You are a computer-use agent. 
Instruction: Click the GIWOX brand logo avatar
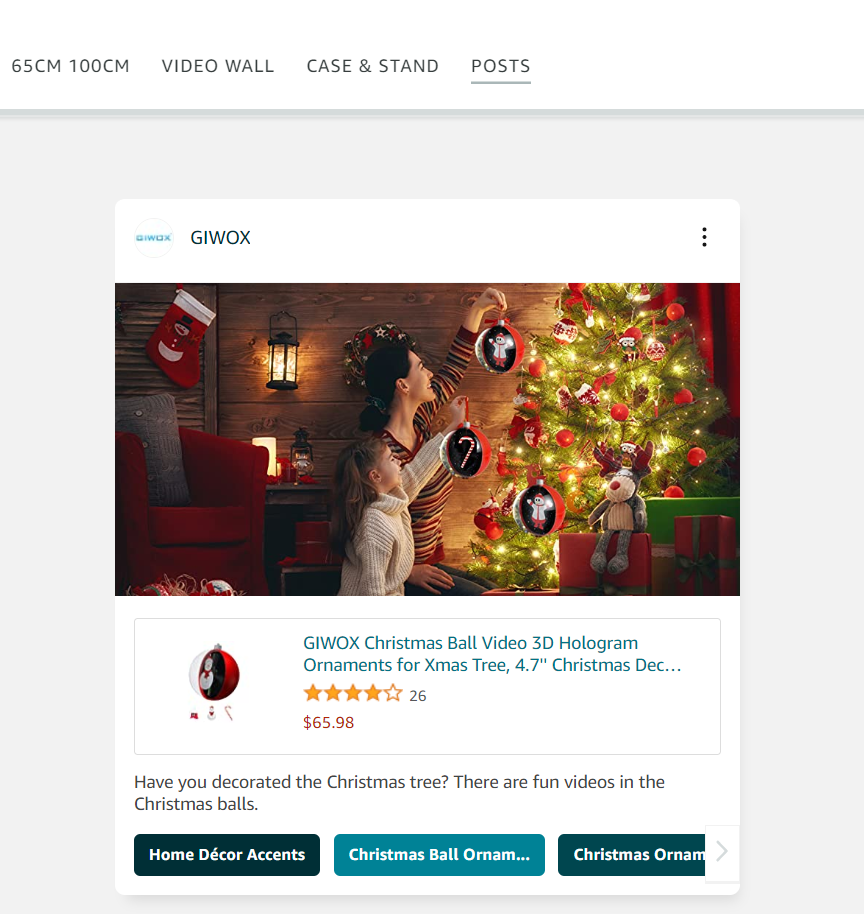154,238
